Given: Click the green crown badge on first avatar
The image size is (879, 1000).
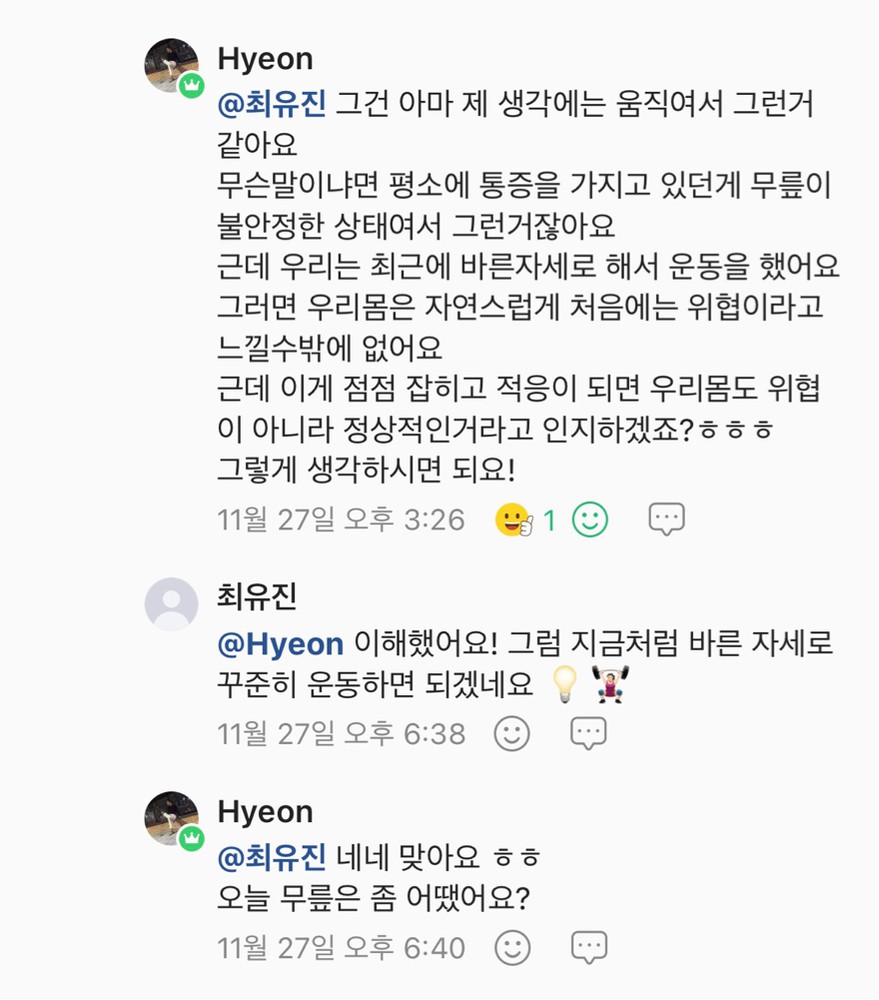Looking at the screenshot, I should (x=191, y=86).
